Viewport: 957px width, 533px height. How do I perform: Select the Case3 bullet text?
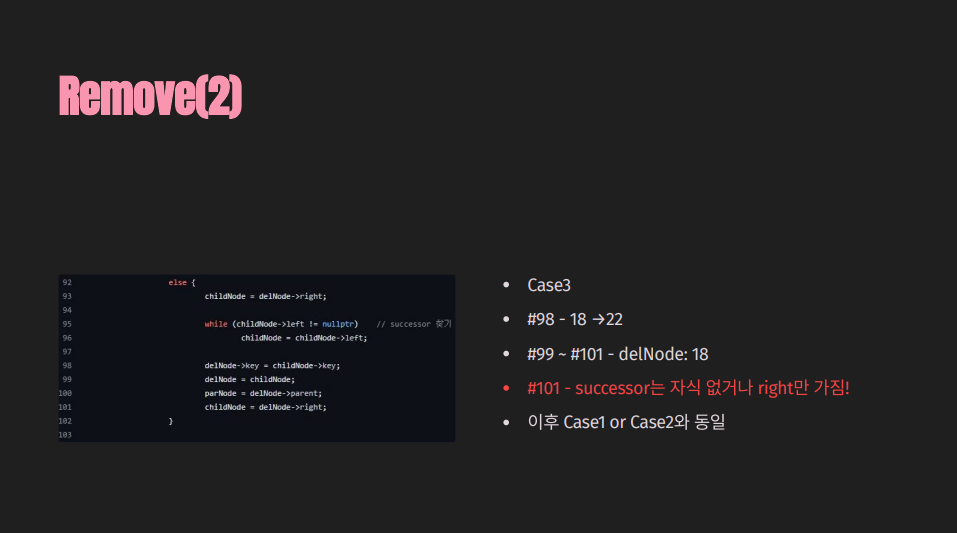(549, 285)
